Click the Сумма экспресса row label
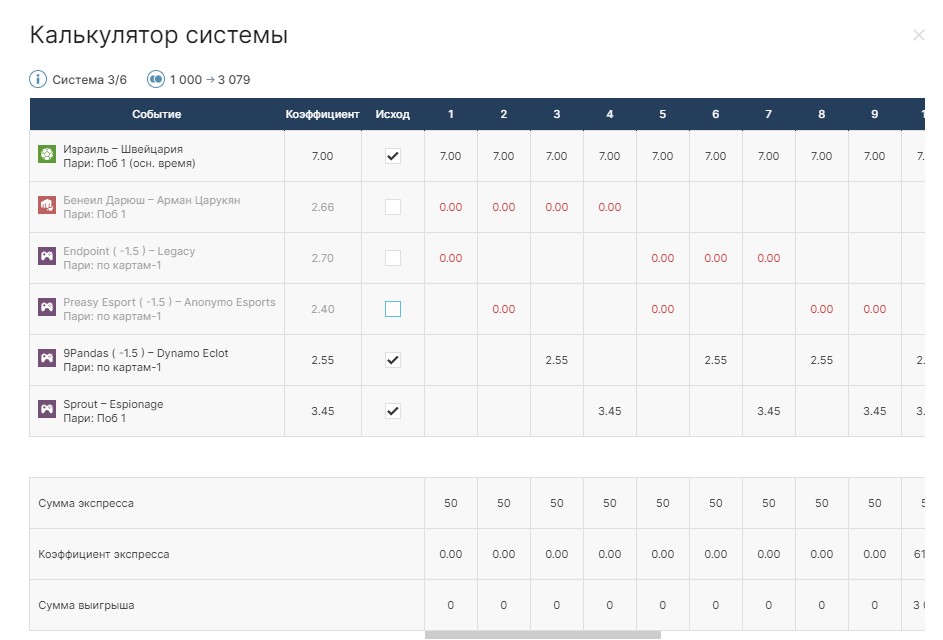This screenshot has height=640, width=943. [86, 503]
